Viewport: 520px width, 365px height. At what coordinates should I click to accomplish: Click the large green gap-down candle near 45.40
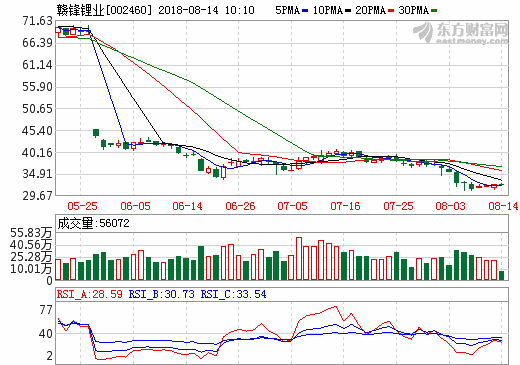[96, 133]
